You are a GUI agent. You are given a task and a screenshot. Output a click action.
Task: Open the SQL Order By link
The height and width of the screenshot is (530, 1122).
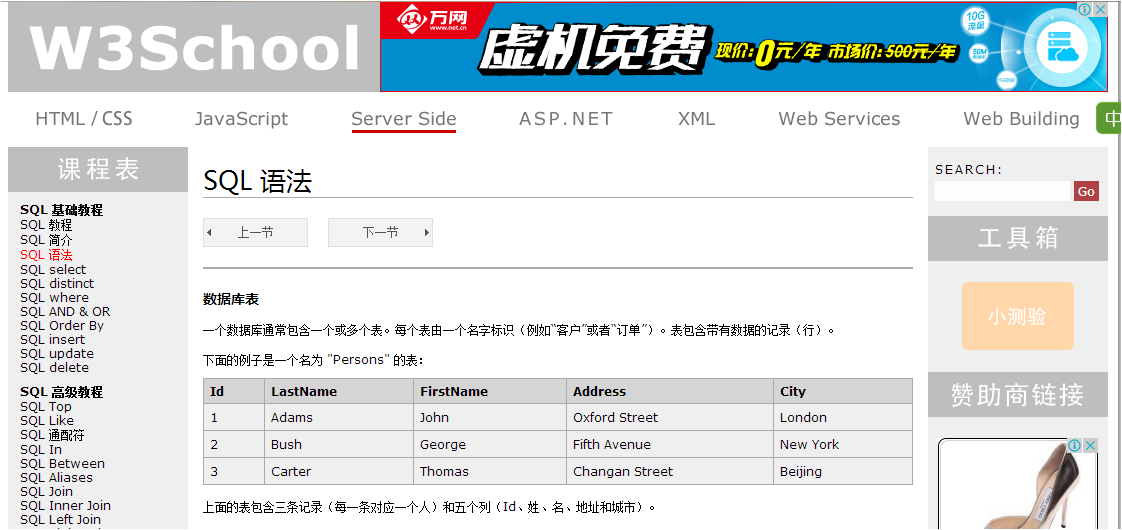pos(62,325)
